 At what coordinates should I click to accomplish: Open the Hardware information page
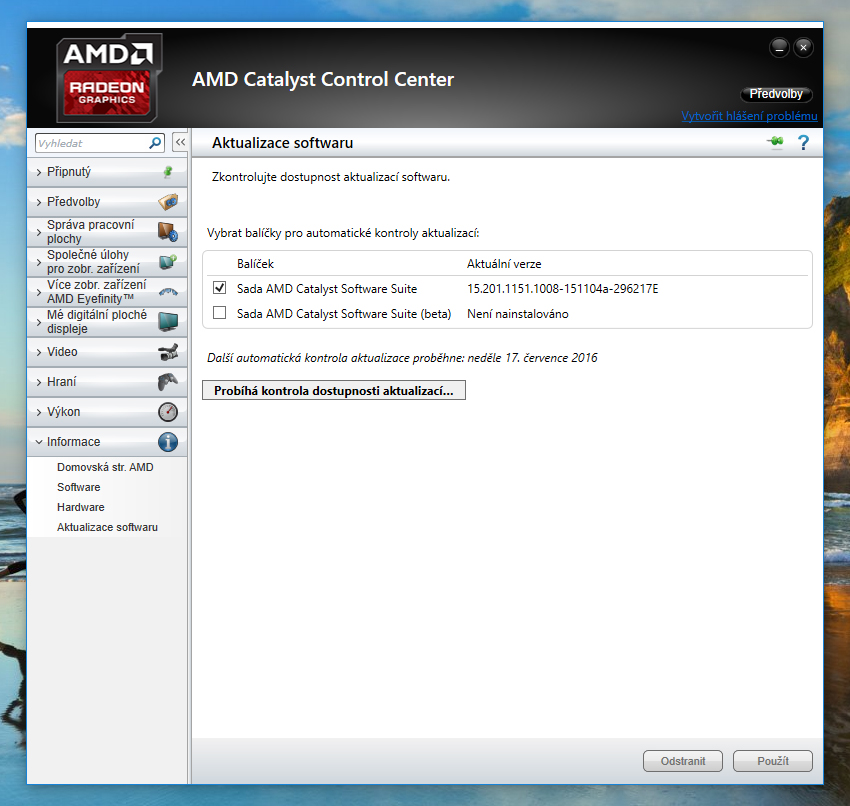coord(81,507)
